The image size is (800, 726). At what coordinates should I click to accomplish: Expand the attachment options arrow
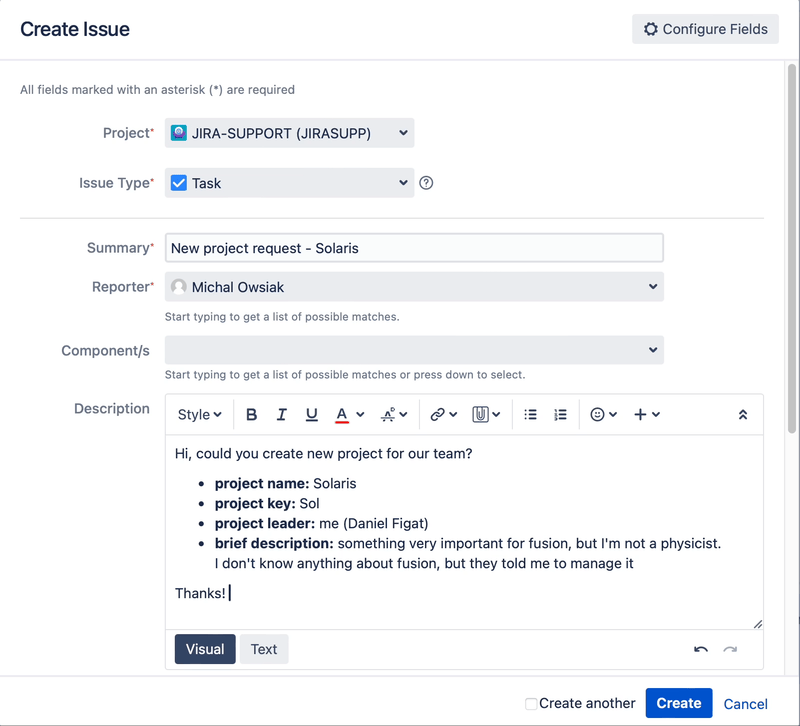tap(496, 415)
